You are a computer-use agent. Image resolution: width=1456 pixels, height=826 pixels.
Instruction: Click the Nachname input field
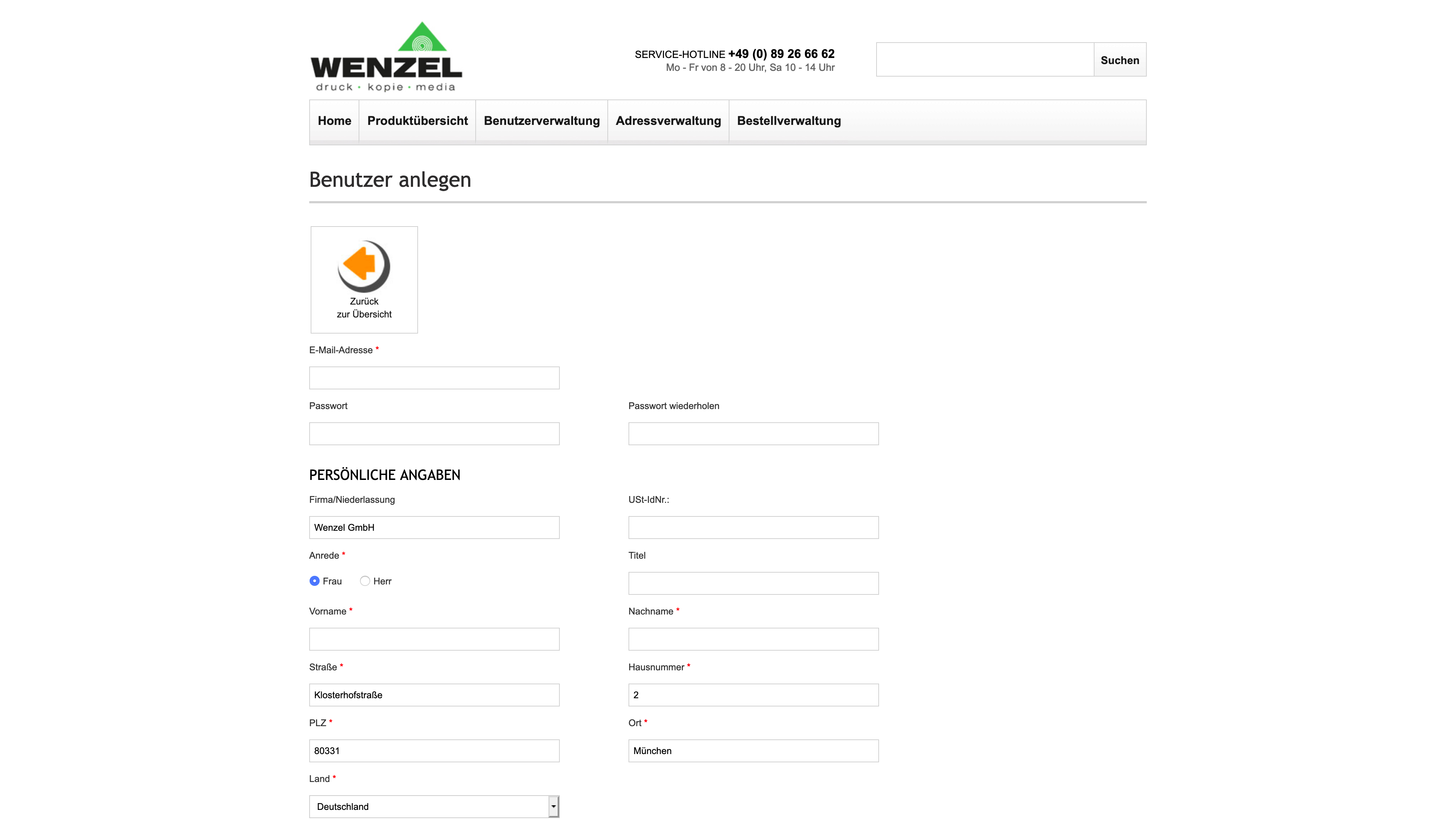click(753, 639)
